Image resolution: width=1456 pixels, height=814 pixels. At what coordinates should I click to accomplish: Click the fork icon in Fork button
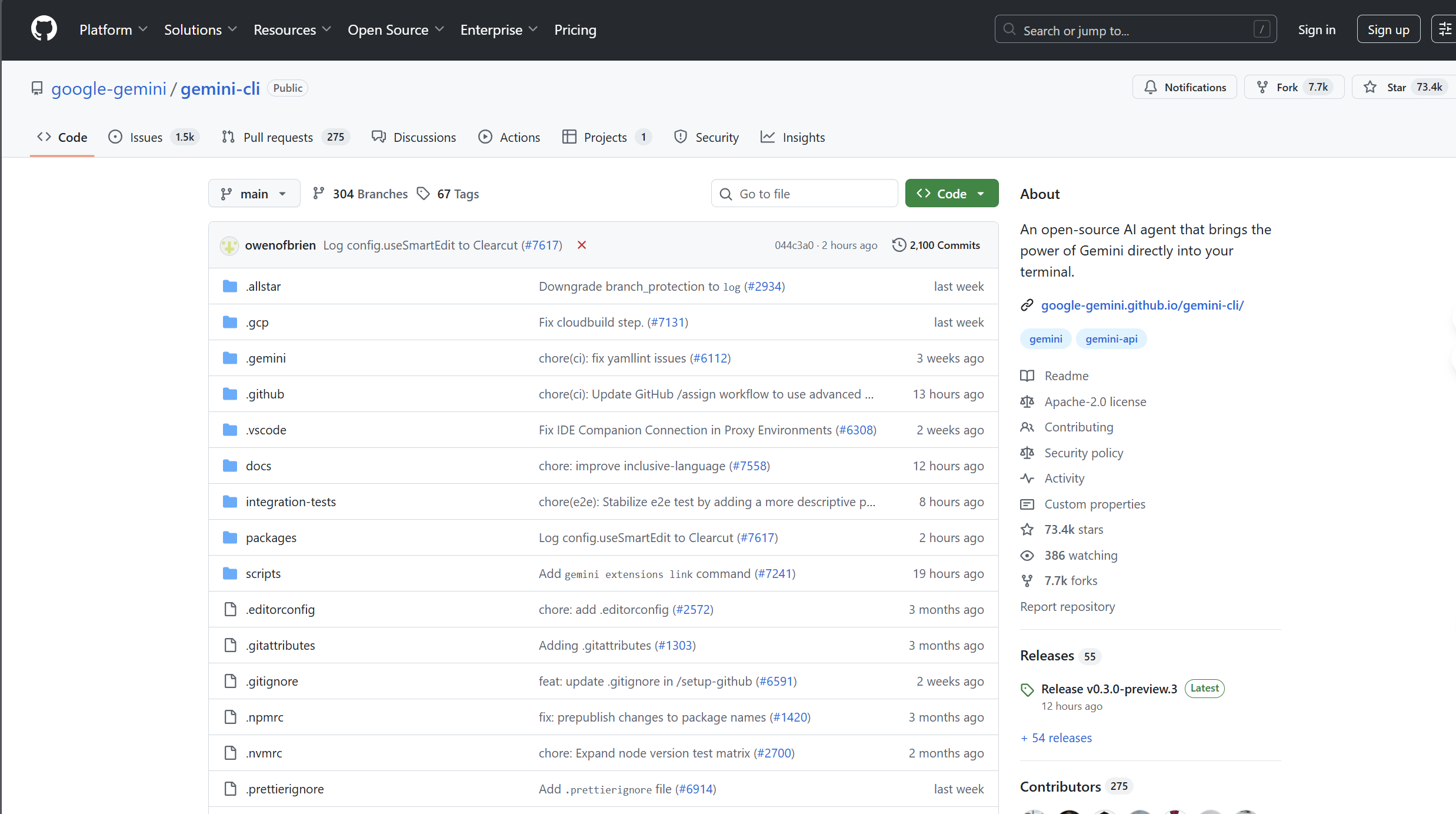point(1262,87)
